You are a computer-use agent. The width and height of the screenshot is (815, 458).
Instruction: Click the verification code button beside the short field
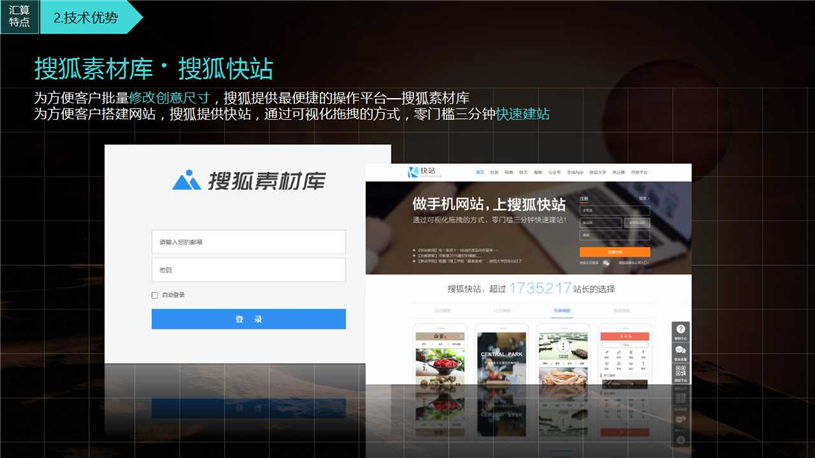click(637, 223)
